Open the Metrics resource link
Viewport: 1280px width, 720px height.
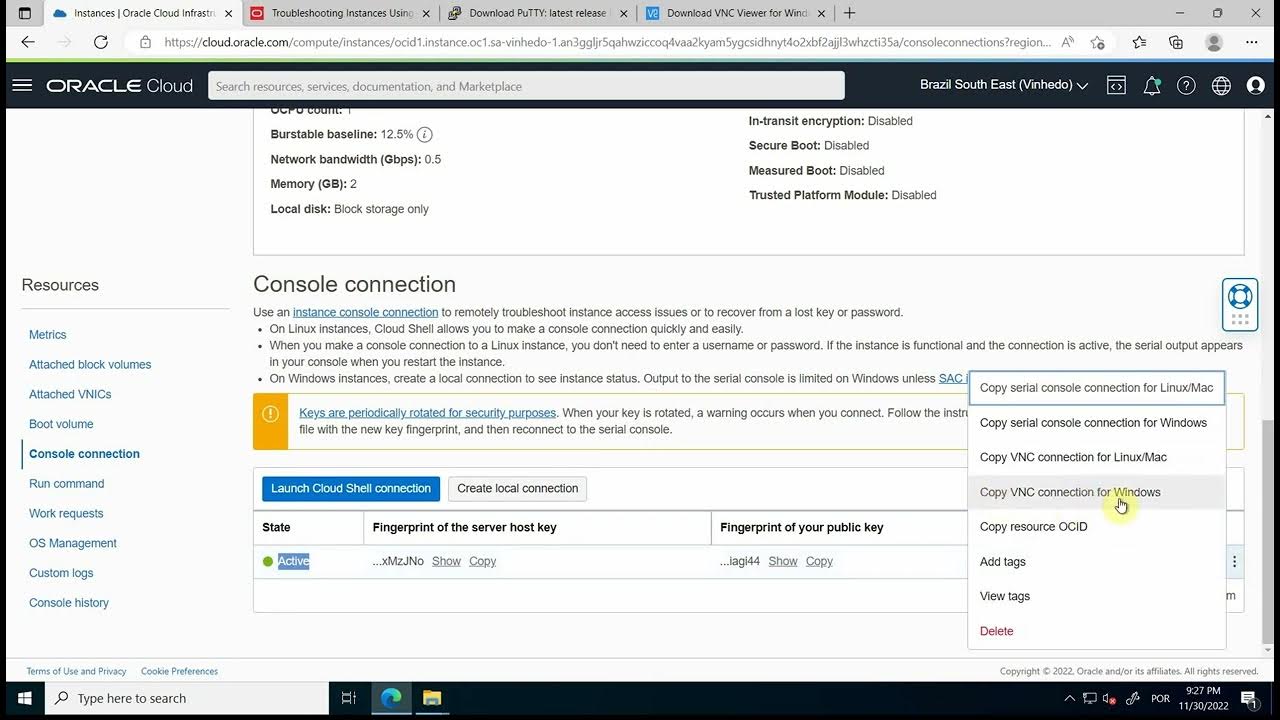pos(47,335)
